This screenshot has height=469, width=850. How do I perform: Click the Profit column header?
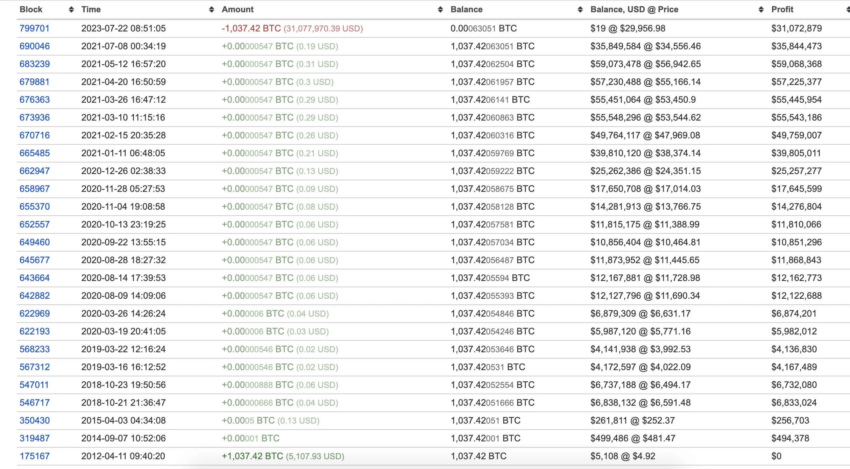pos(786,9)
